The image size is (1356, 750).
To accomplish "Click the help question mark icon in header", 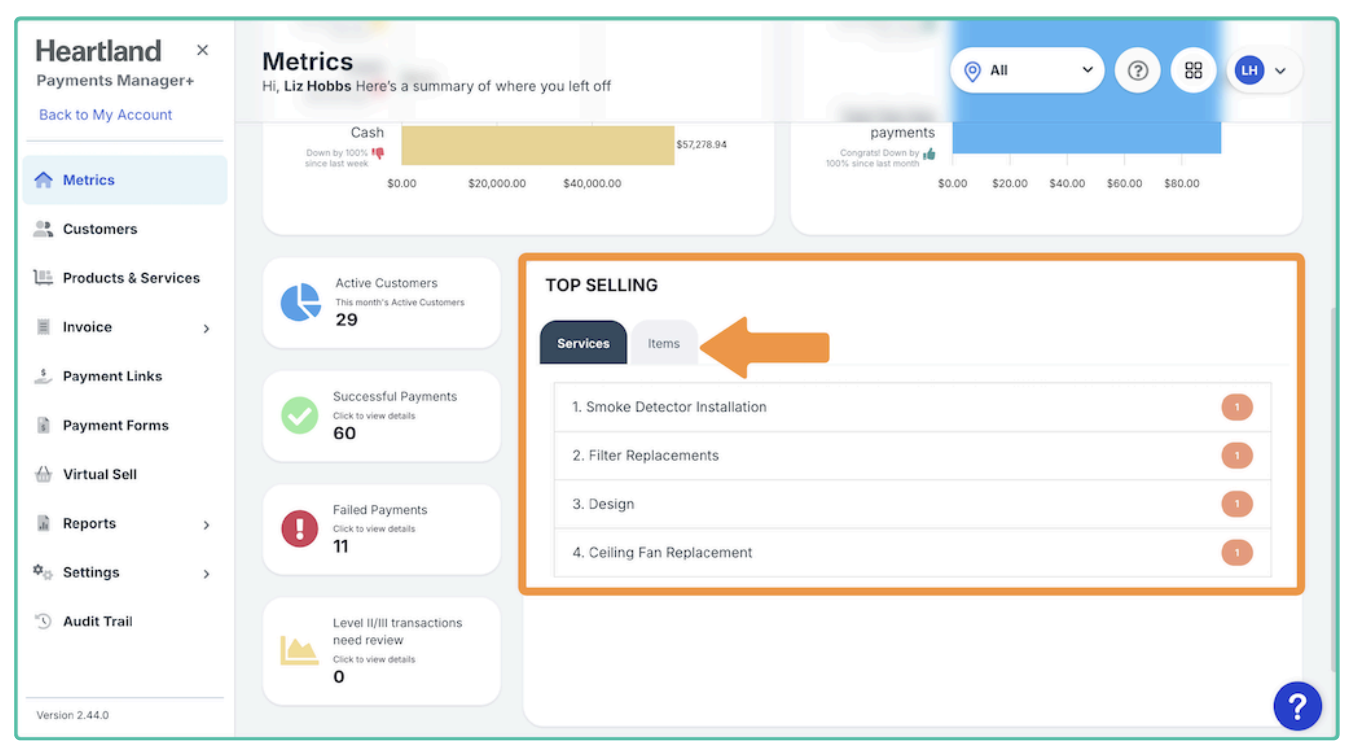I will pos(1137,71).
